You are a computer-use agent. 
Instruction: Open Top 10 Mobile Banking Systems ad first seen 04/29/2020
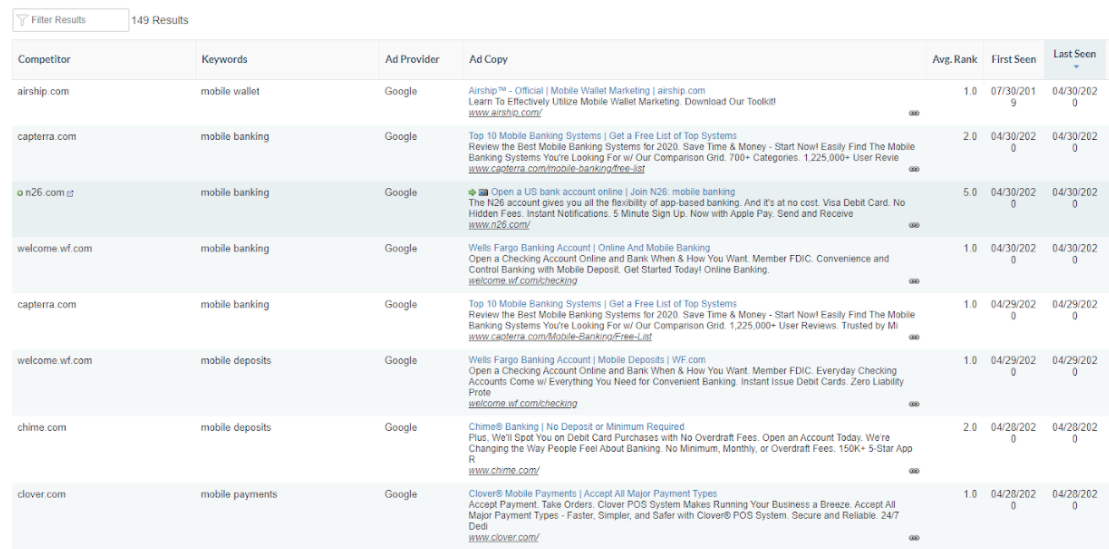tap(602, 304)
